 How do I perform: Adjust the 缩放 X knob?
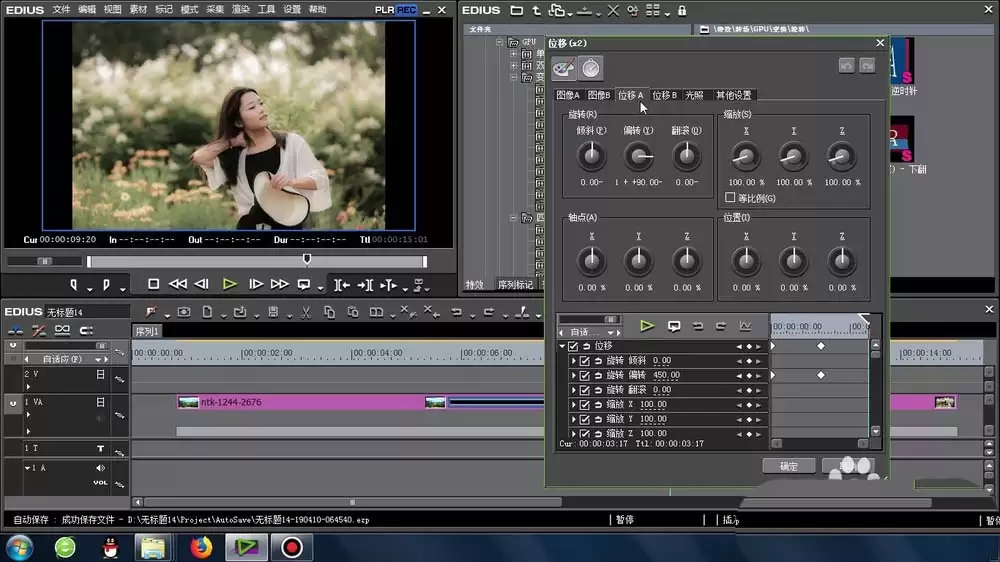745,156
